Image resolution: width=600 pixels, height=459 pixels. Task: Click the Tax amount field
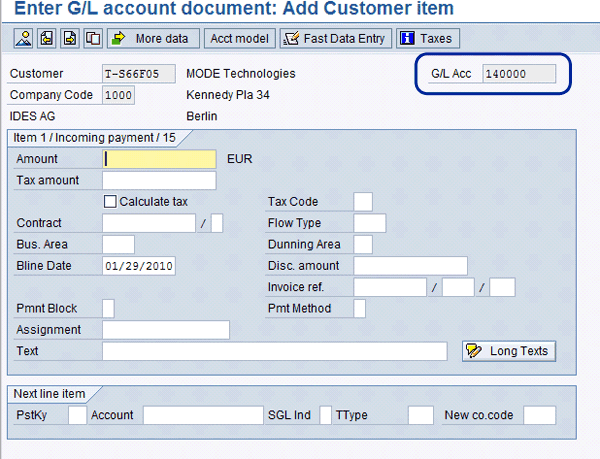click(159, 181)
